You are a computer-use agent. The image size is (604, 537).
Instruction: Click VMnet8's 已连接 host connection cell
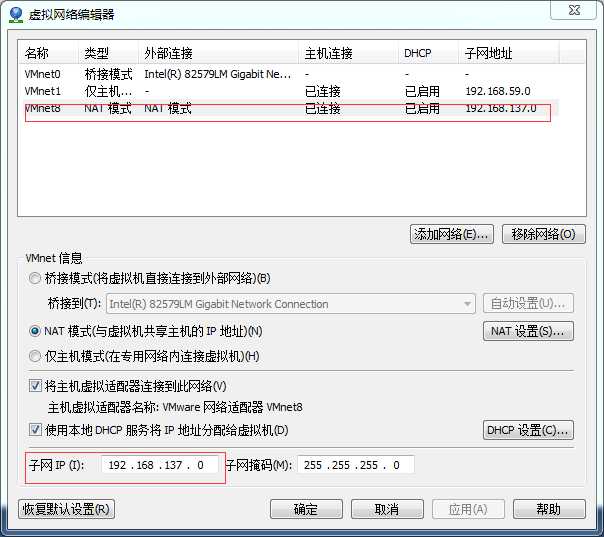coord(323,109)
